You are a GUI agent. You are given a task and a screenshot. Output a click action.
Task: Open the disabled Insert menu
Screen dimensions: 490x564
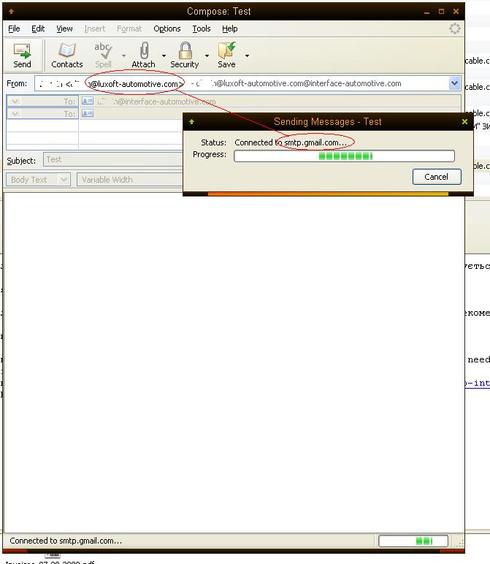pyautogui.click(x=95, y=29)
